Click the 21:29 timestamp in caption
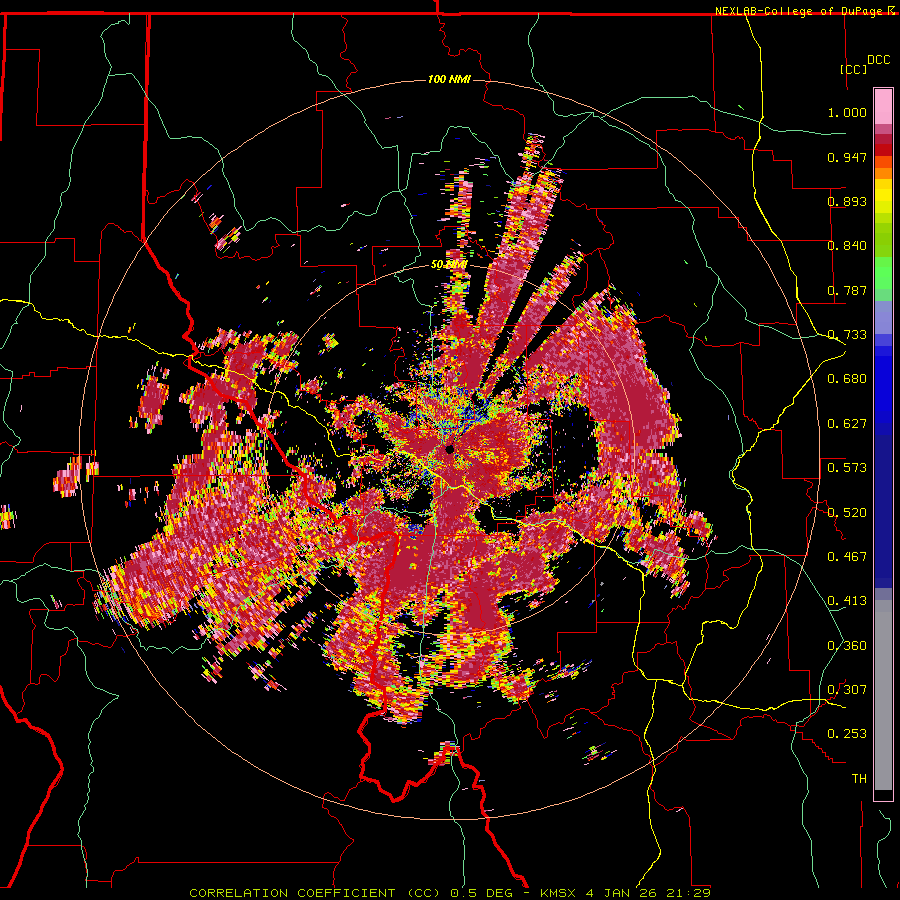Image resolution: width=900 pixels, height=900 pixels. (x=688, y=893)
